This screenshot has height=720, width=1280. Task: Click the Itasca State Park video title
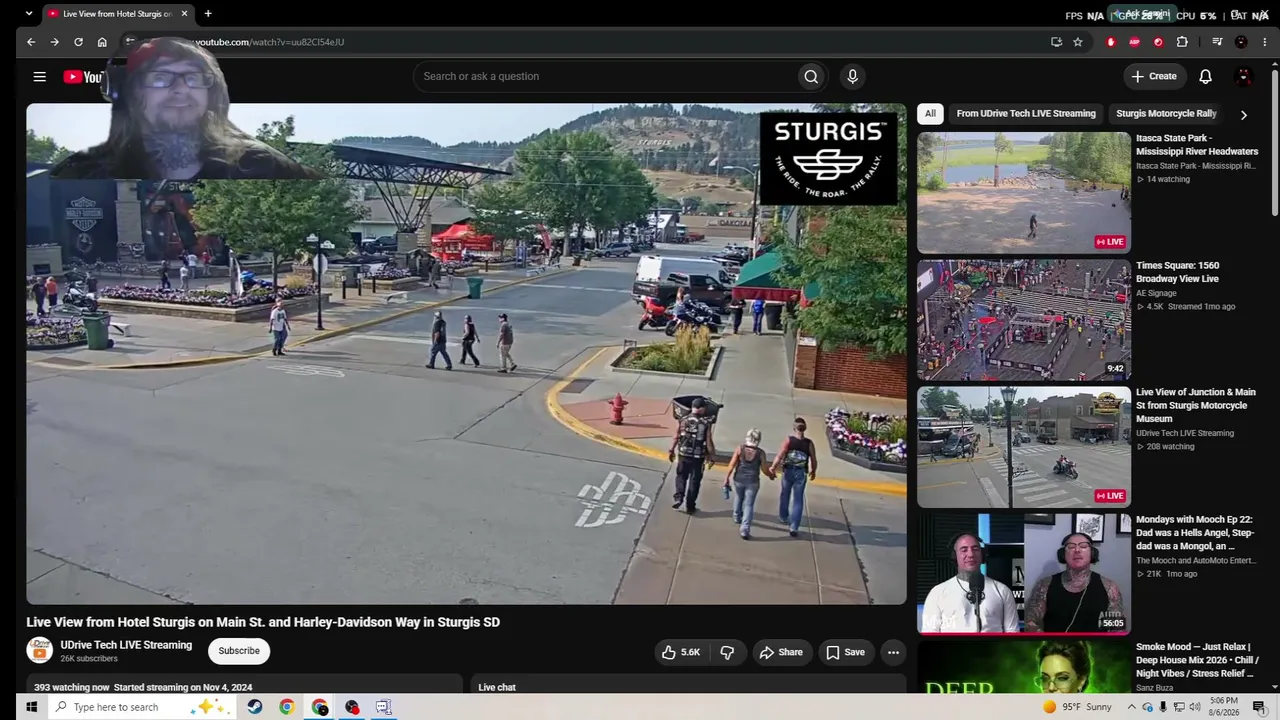click(1197, 145)
